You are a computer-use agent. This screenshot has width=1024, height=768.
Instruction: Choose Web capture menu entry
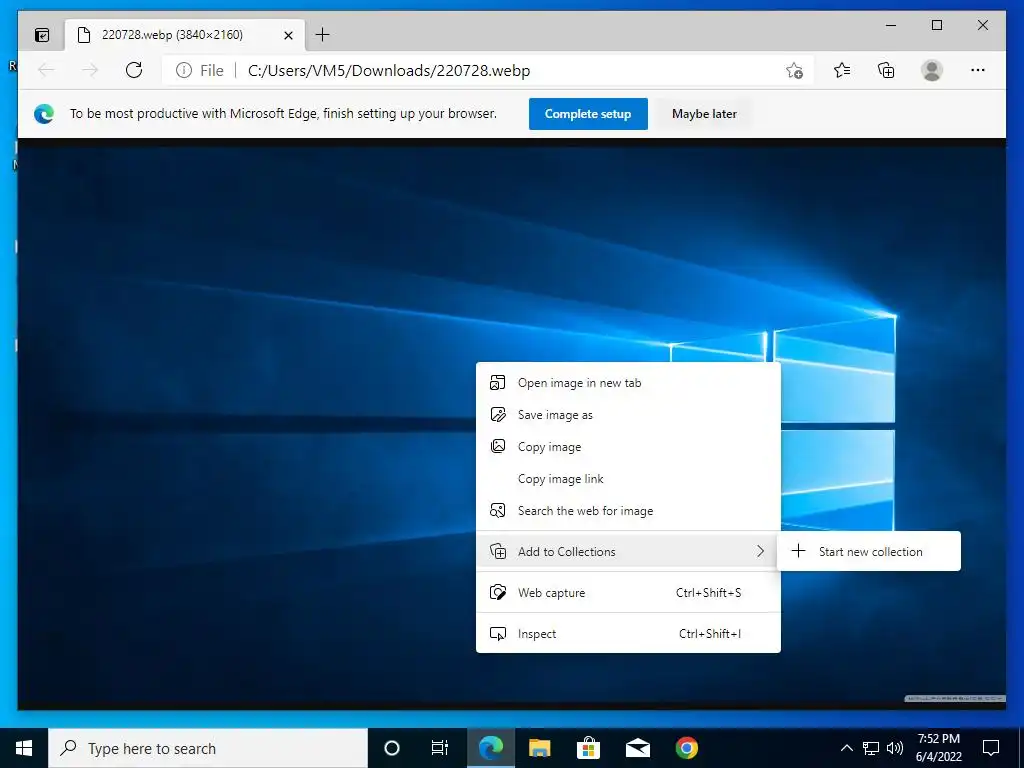click(x=628, y=592)
